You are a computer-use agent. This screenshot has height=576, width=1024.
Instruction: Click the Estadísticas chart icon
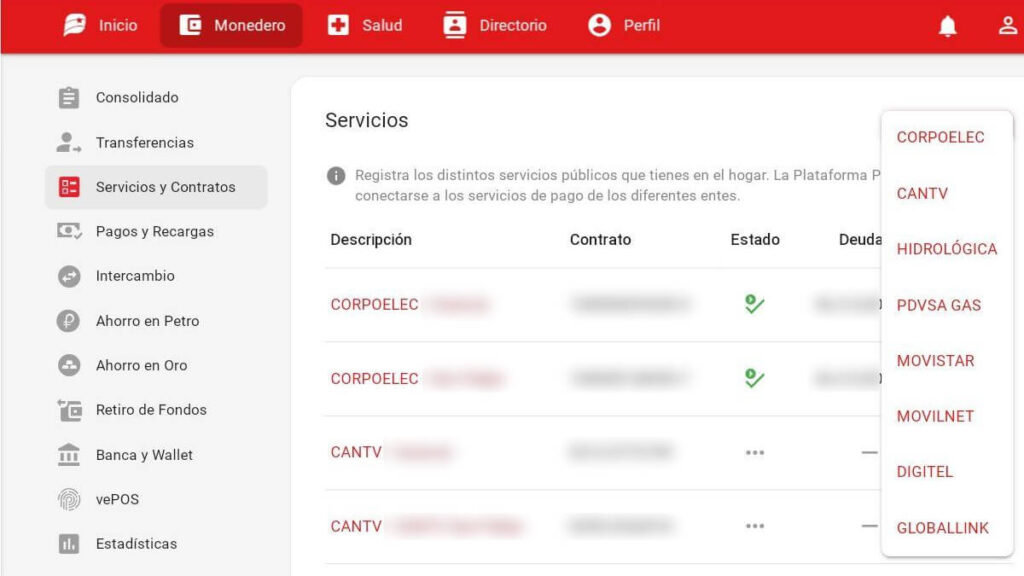pyautogui.click(x=69, y=544)
